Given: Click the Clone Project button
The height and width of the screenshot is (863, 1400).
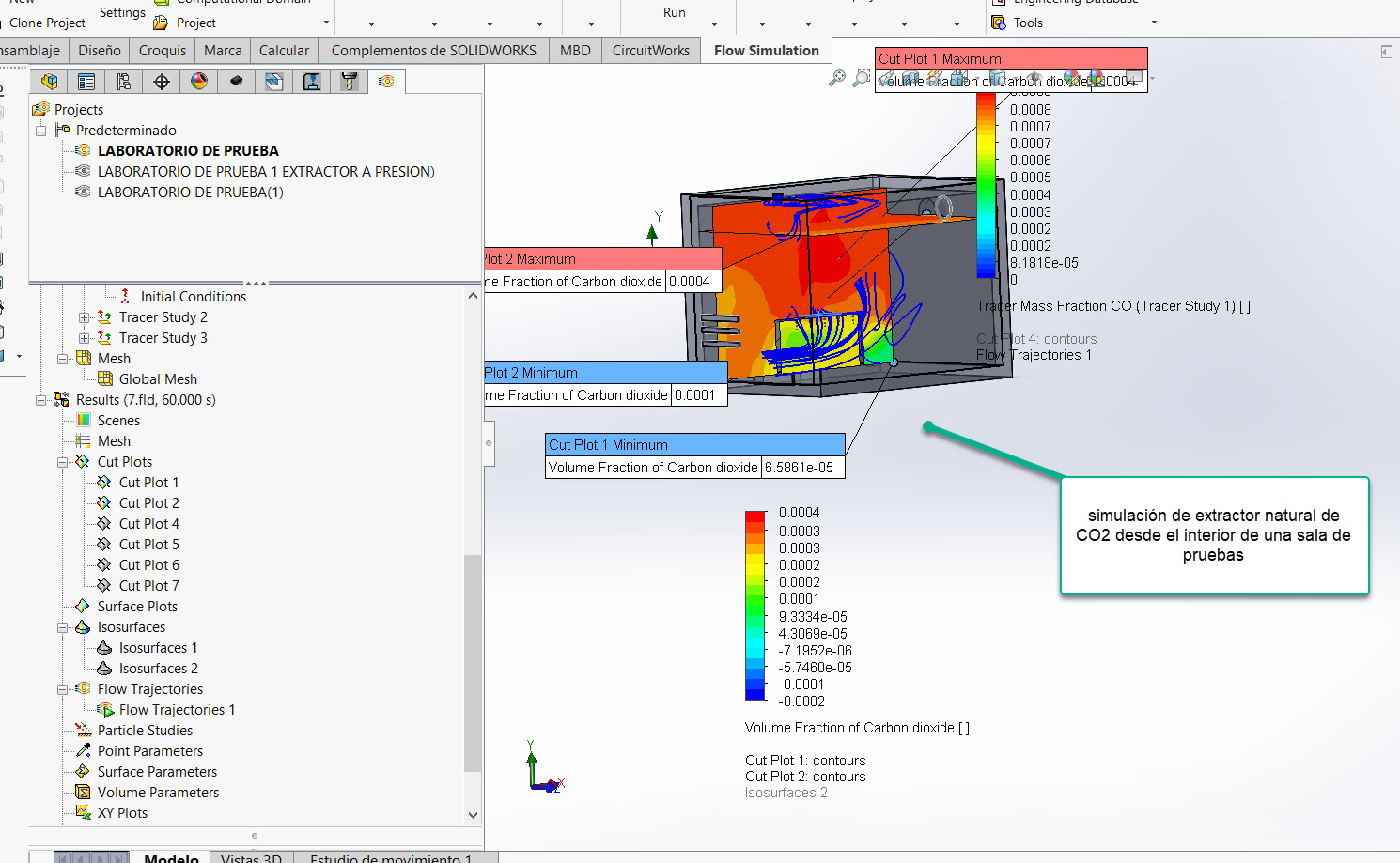Looking at the screenshot, I should [47, 23].
